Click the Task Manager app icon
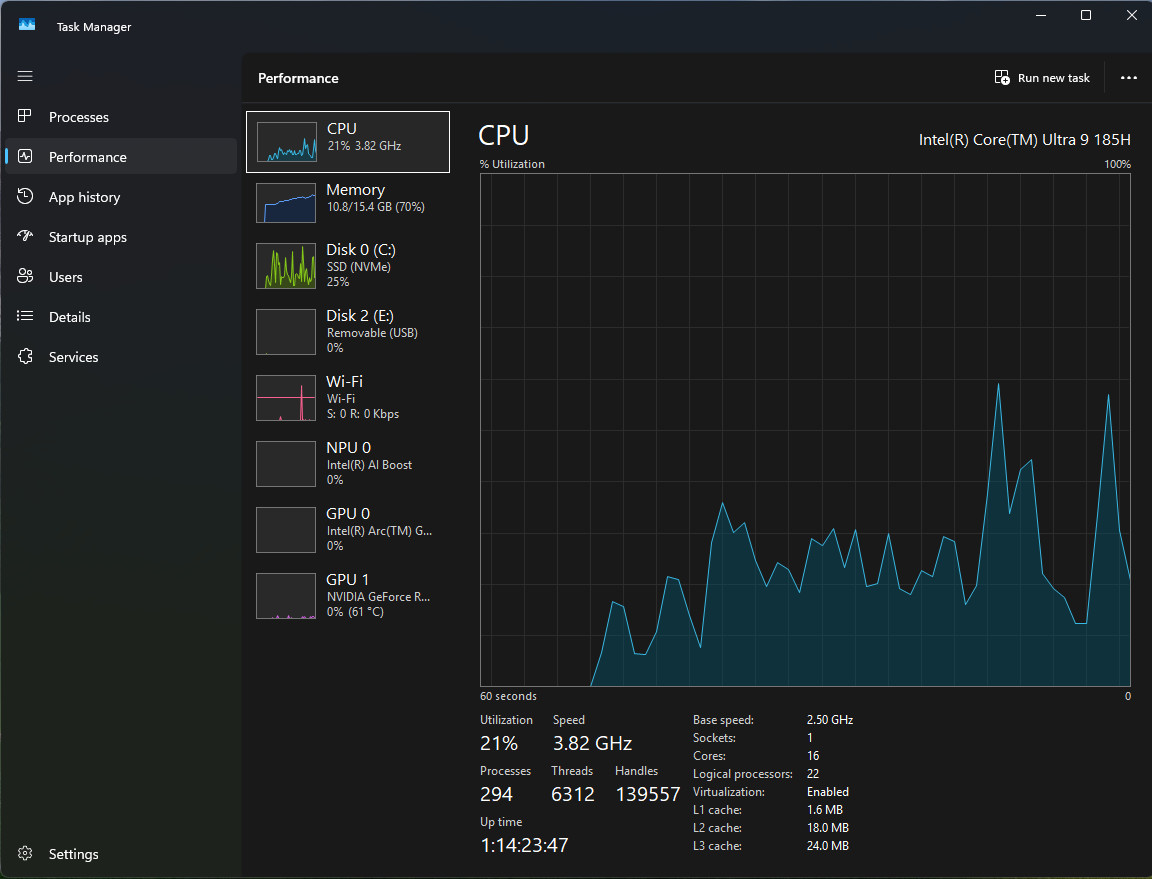The width and height of the screenshot is (1152, 879). tap(27, 25)
